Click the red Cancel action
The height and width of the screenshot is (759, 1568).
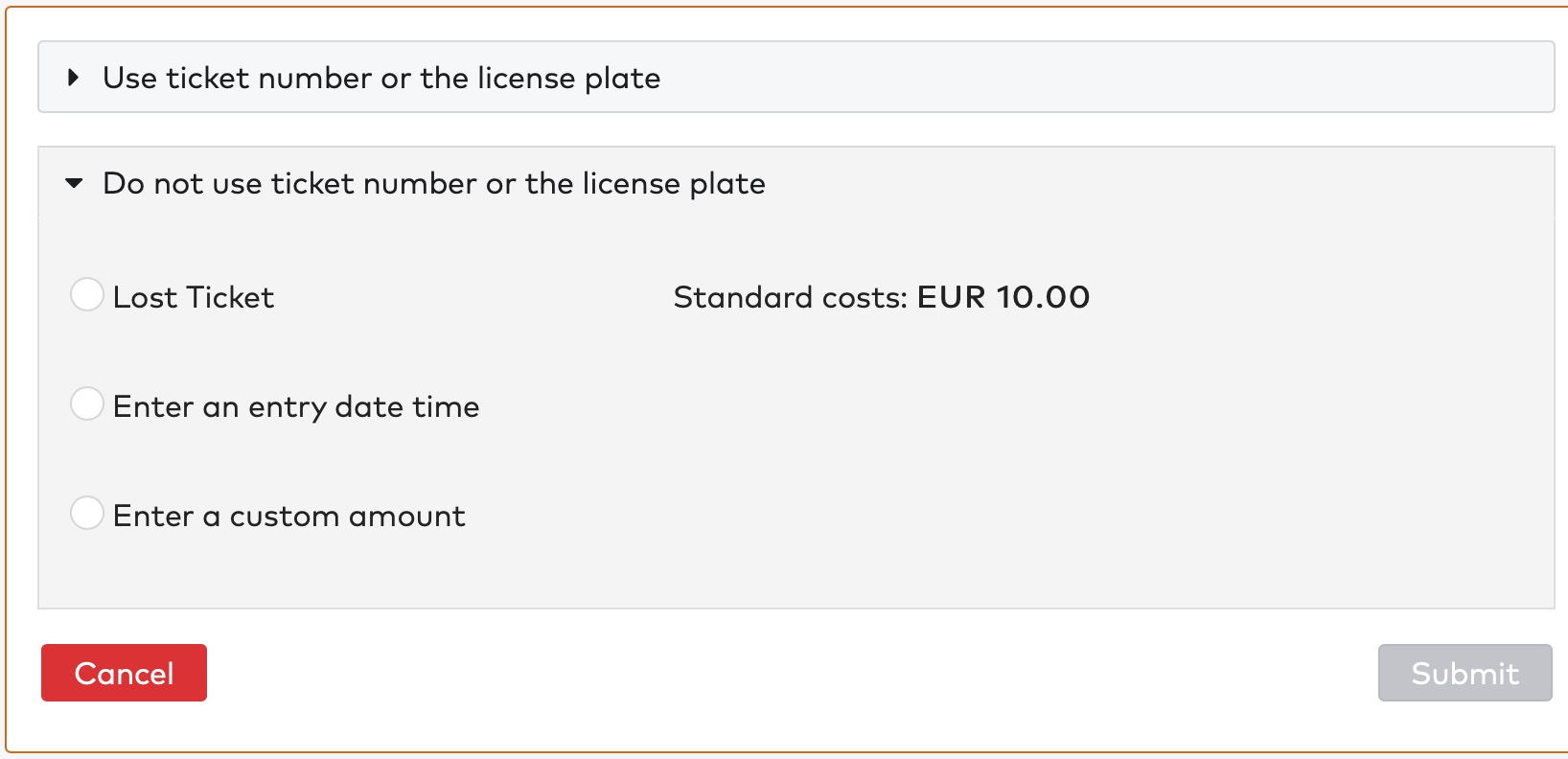pos(123,673)
